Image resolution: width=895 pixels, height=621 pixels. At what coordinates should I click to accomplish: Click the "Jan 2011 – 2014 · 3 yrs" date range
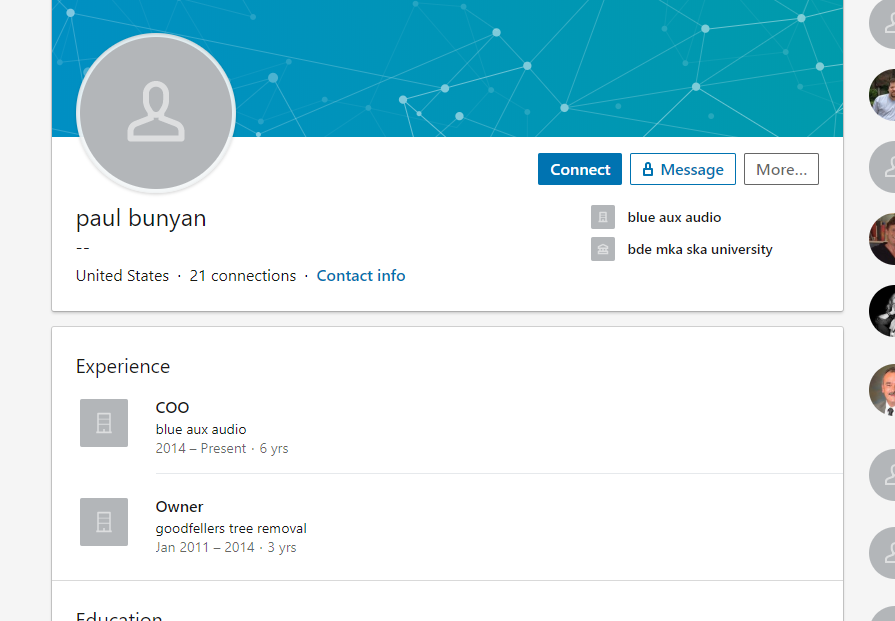coord(226,547)
